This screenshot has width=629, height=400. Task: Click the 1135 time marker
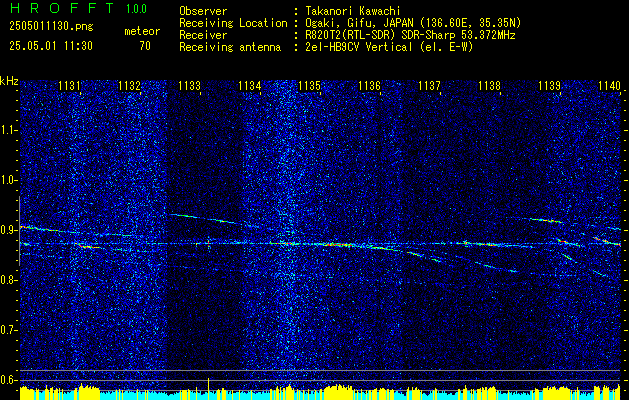point(310,85)
